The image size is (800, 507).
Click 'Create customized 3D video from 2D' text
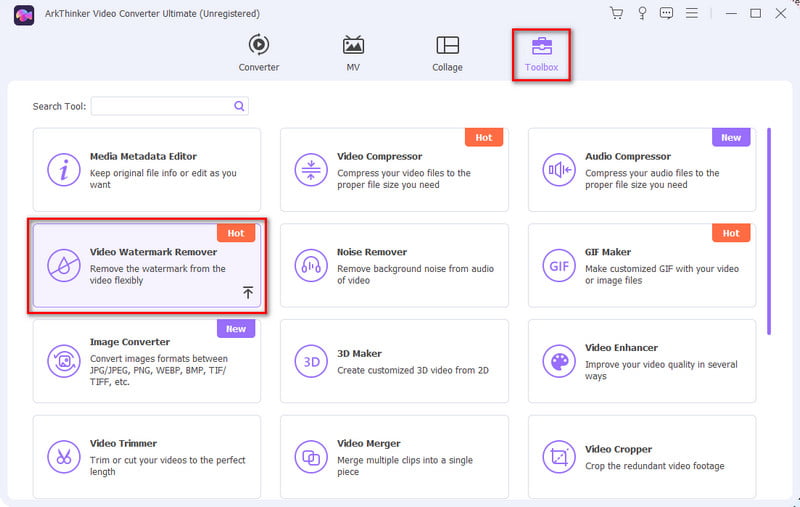[413, 370]
